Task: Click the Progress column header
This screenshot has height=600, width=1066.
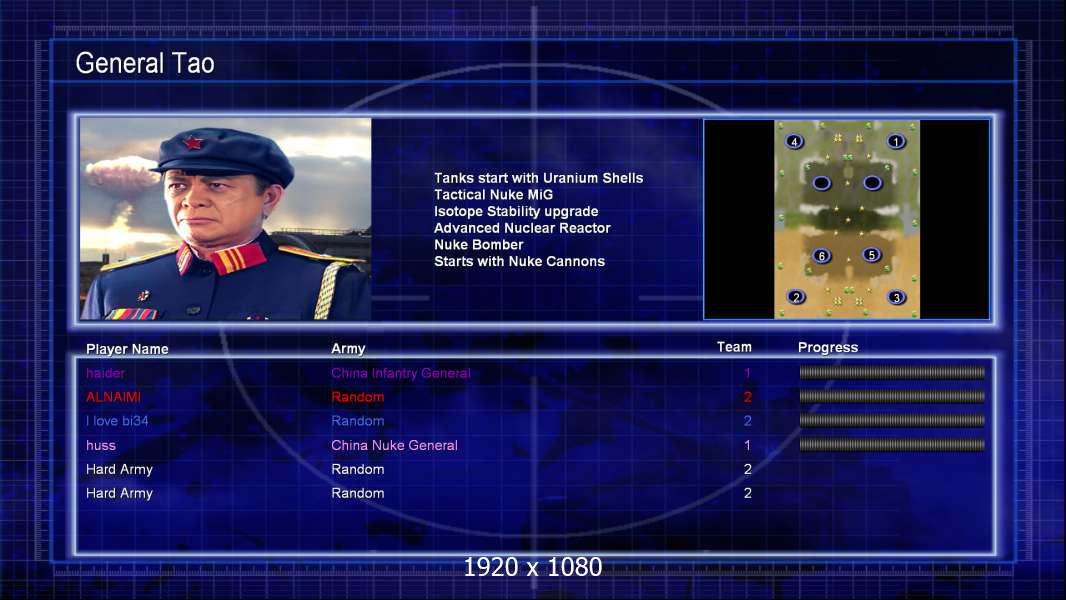Action: [x=828, y=348]
